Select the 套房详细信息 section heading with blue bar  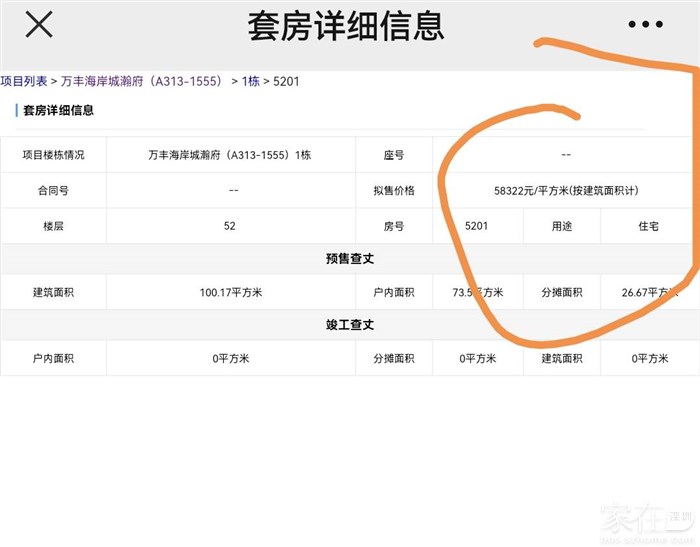(x=58, y=110)
